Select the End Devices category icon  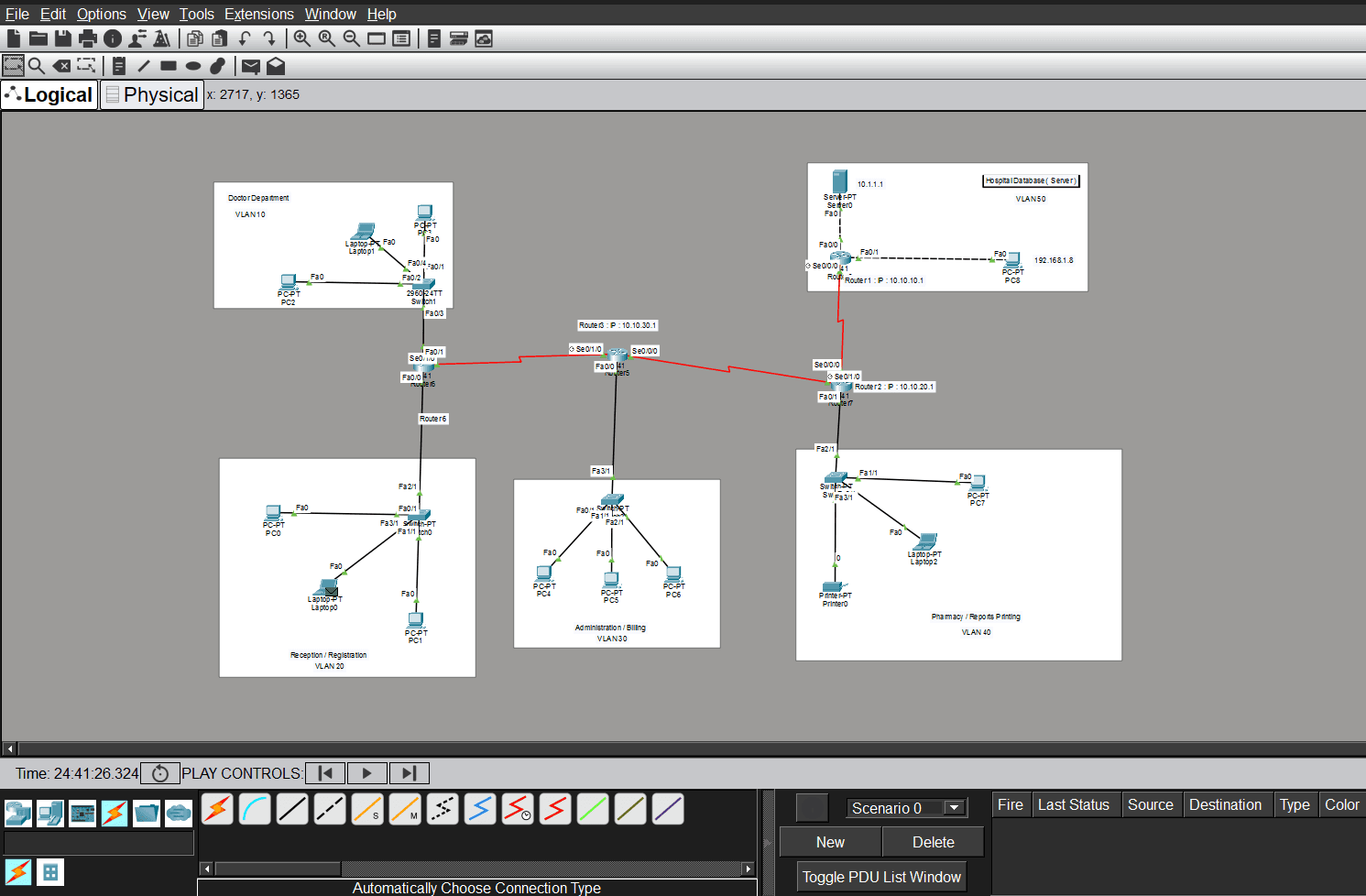tap(50, 814)
